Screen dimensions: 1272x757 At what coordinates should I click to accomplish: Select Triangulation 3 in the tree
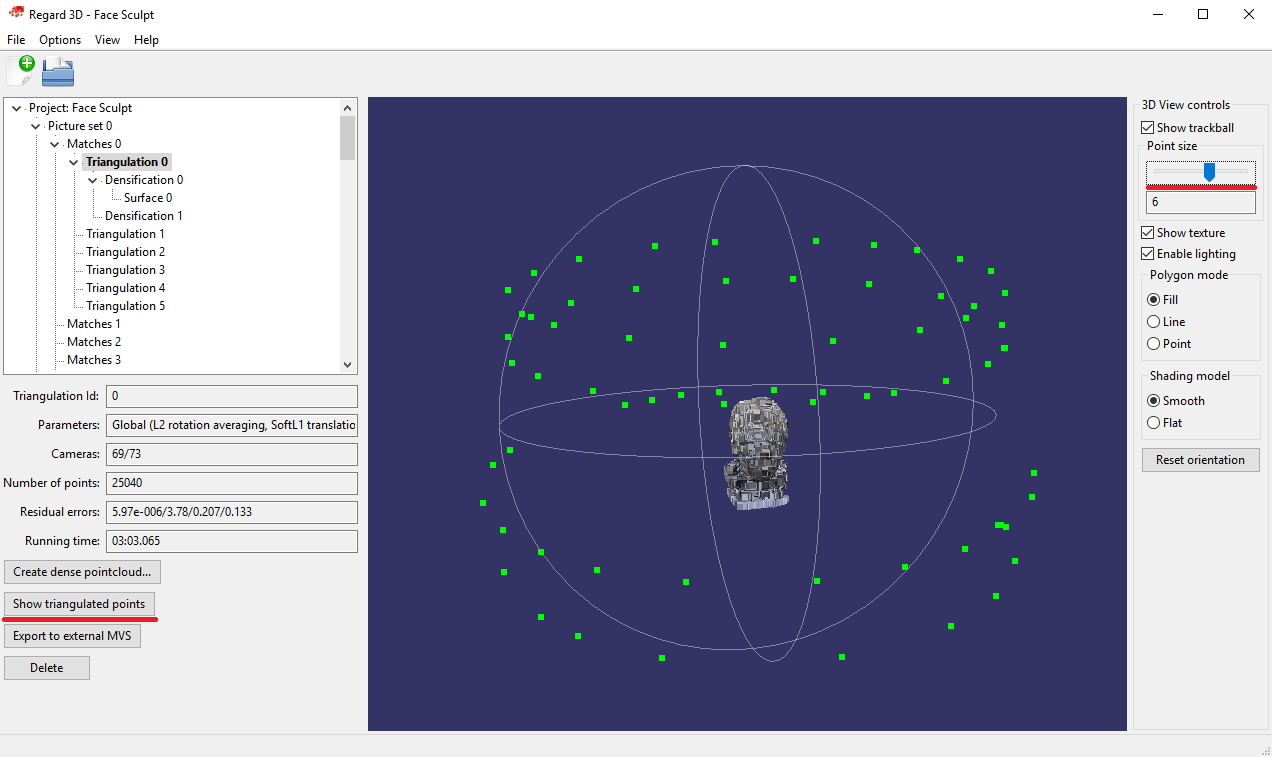pyautogui.click(x=127, y=269)
